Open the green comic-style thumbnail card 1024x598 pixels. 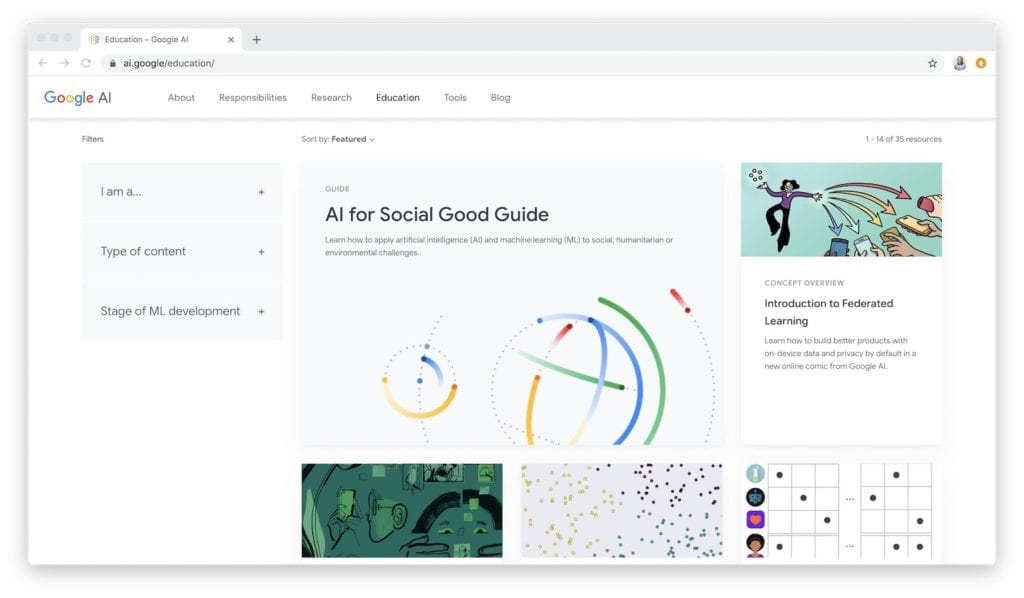[x=402, y=511]
